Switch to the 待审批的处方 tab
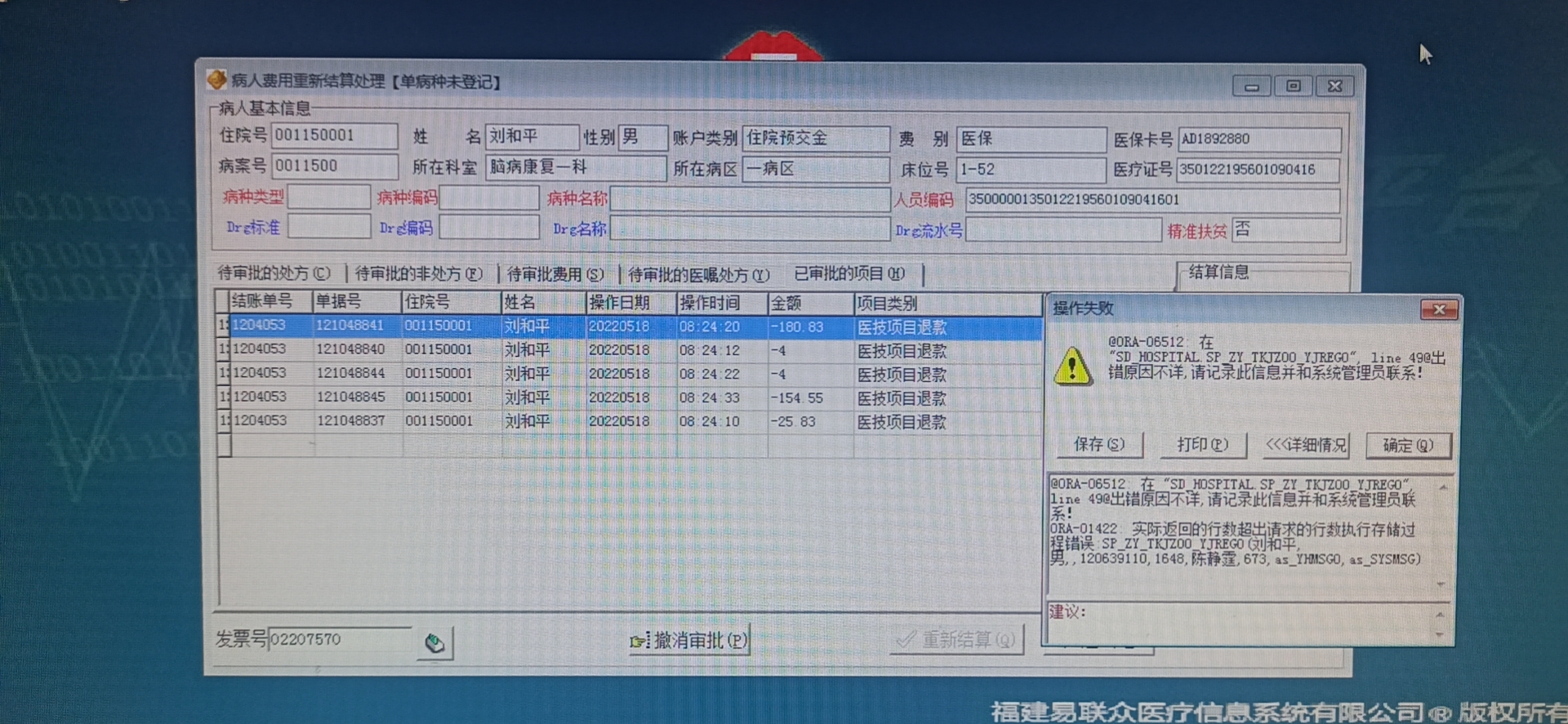Screen dimensions: 1568x724 (x=274, y=273)
